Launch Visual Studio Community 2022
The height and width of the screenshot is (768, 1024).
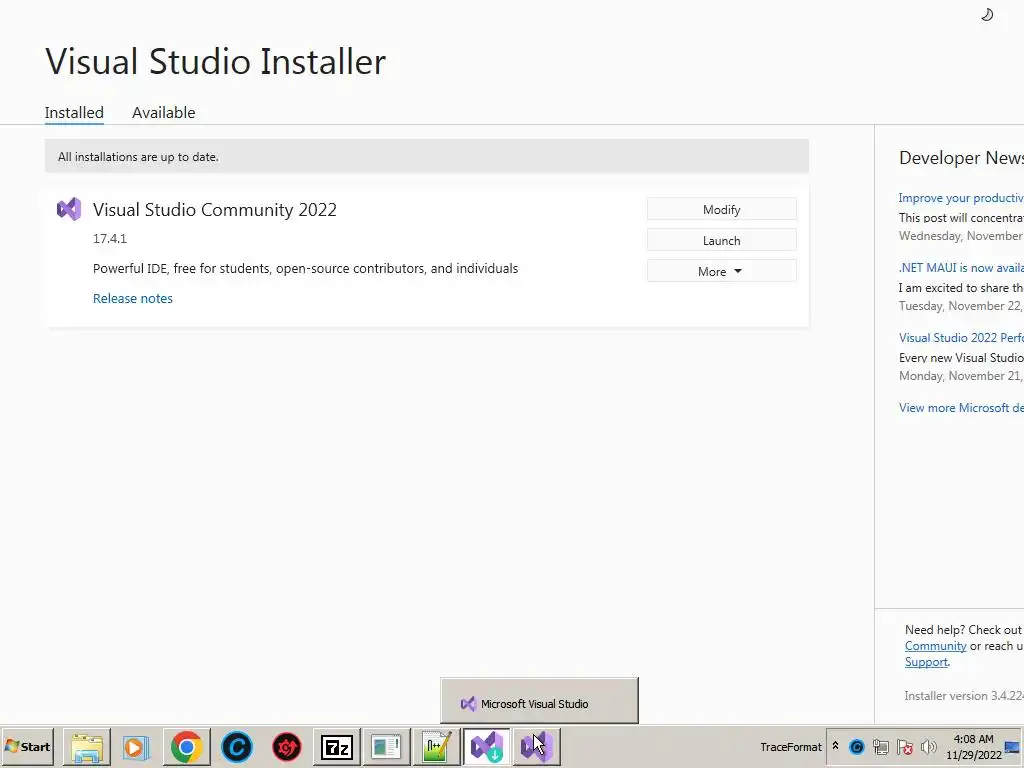(722, 240)
